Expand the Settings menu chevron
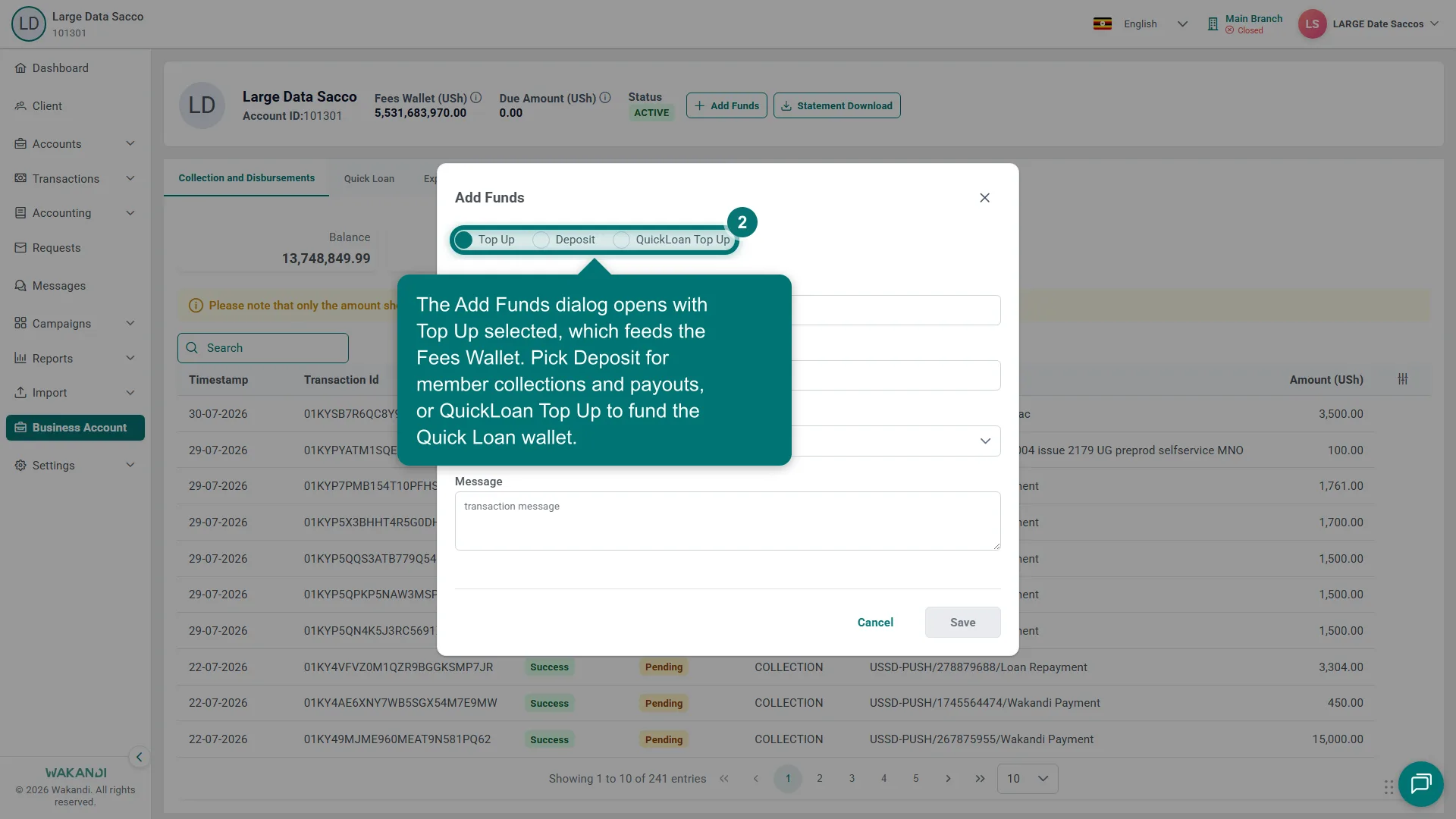Viewport: 1456px width, 819px height. pos(130,466)
